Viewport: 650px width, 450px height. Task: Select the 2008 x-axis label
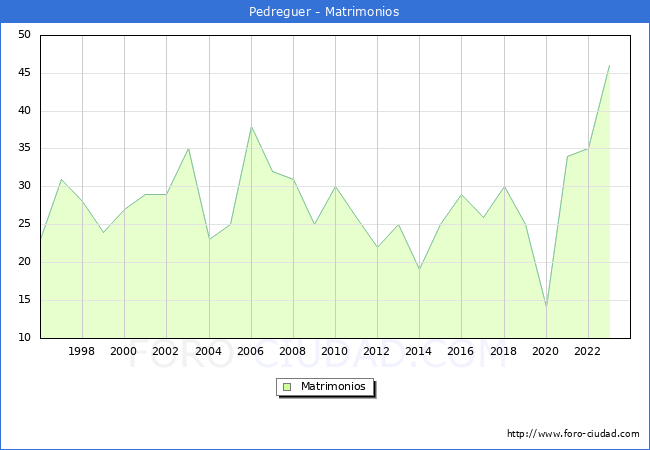[293, 351]
